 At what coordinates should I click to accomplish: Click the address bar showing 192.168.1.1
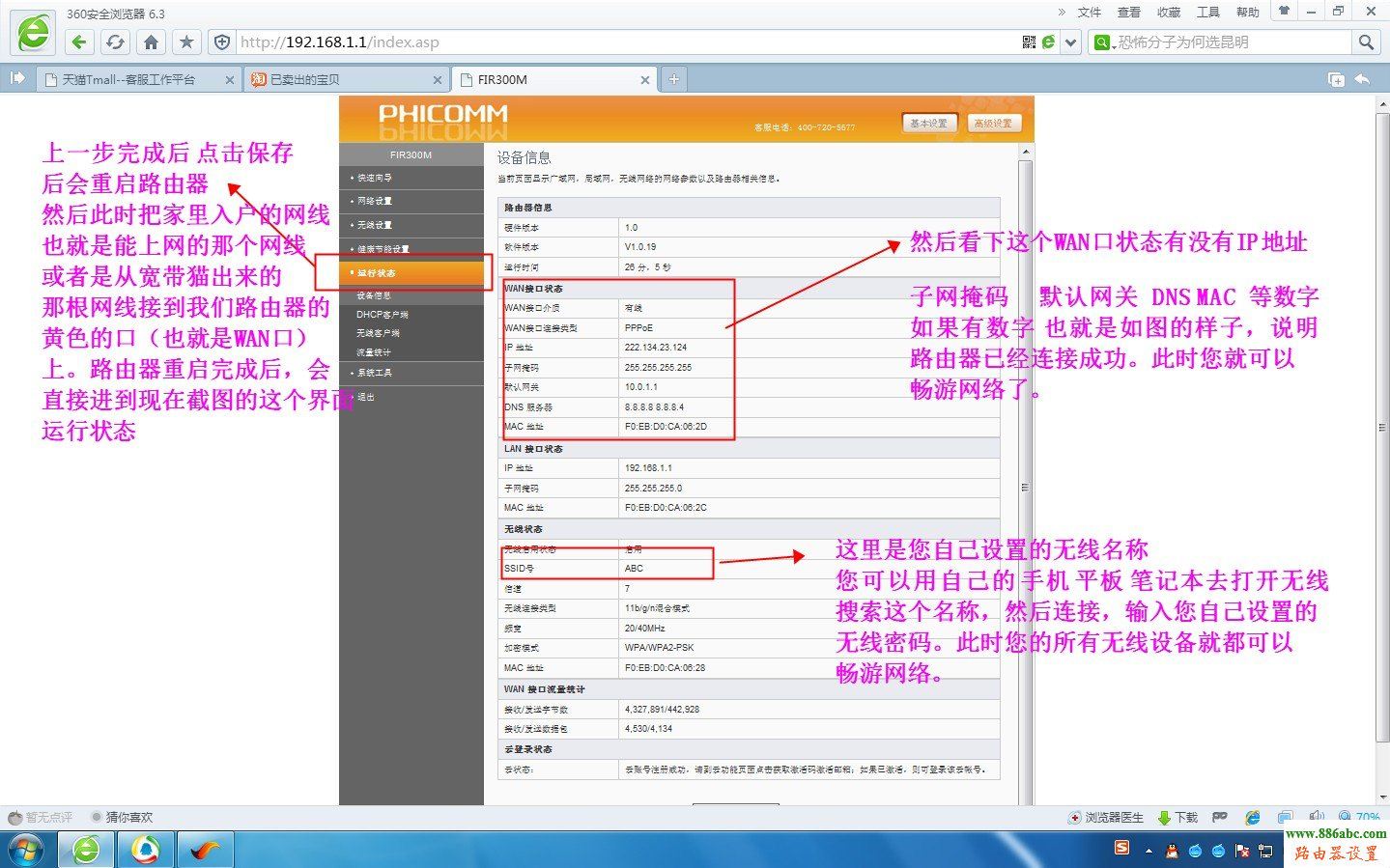click(x=386, y=42)
